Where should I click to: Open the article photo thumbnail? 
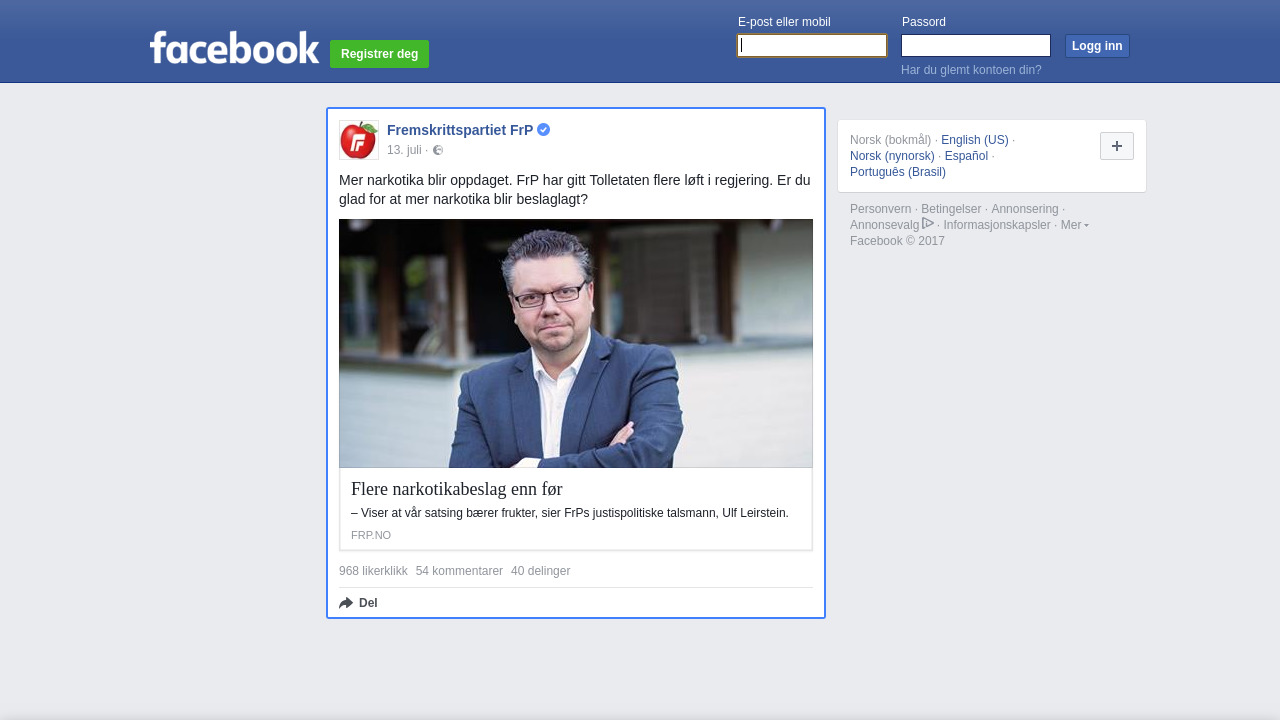point(576,343)
